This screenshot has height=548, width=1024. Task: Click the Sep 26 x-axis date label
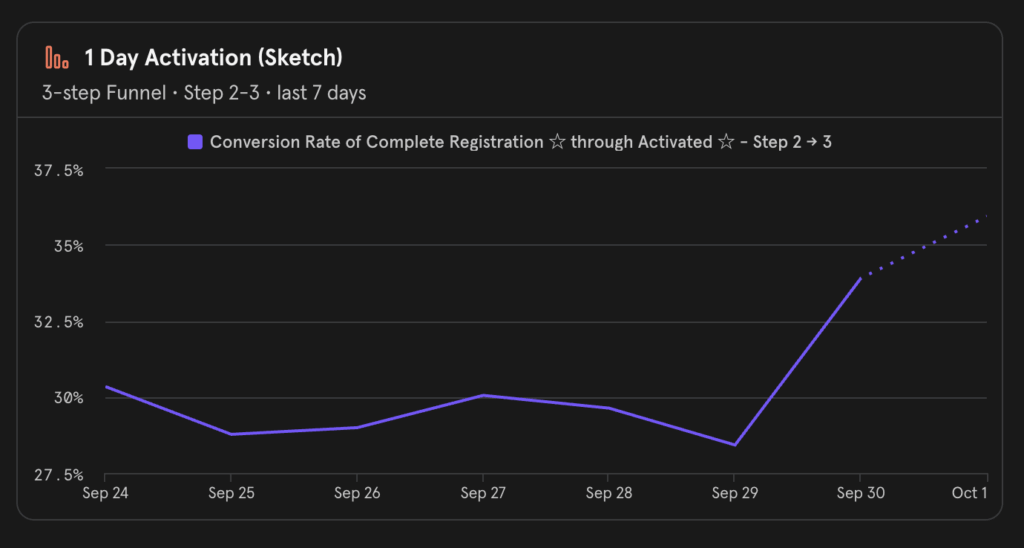pyautogui.click(x=357, y=493)
